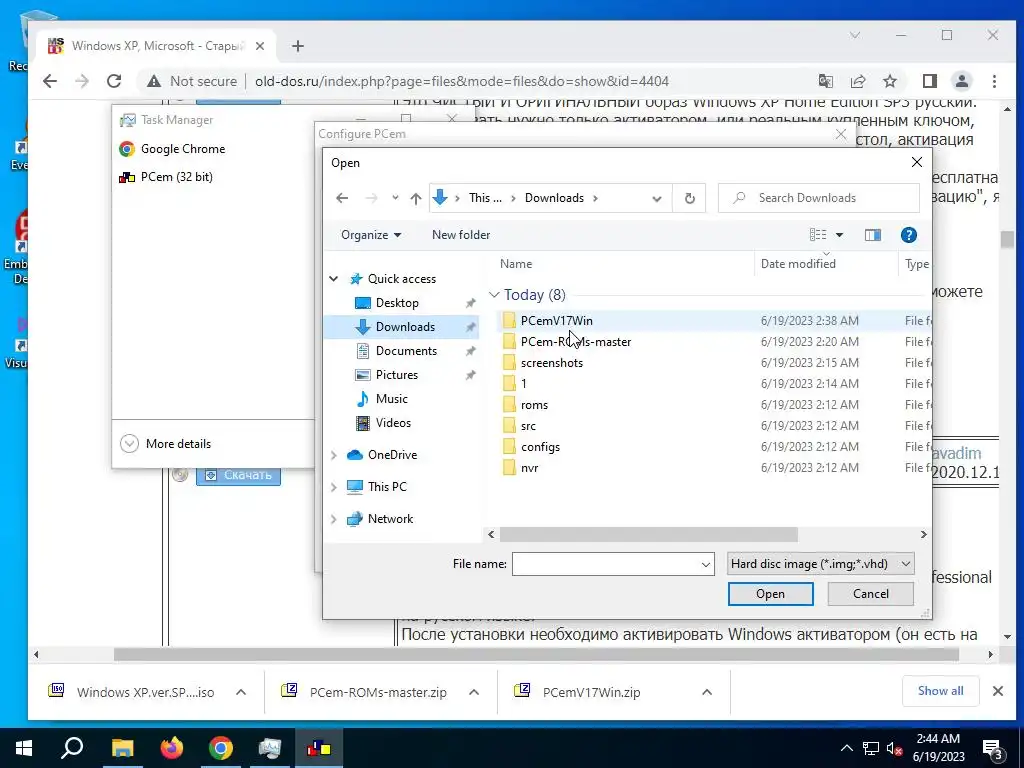
Task: Click the Search Downloads field
Action: pos(819,198)
